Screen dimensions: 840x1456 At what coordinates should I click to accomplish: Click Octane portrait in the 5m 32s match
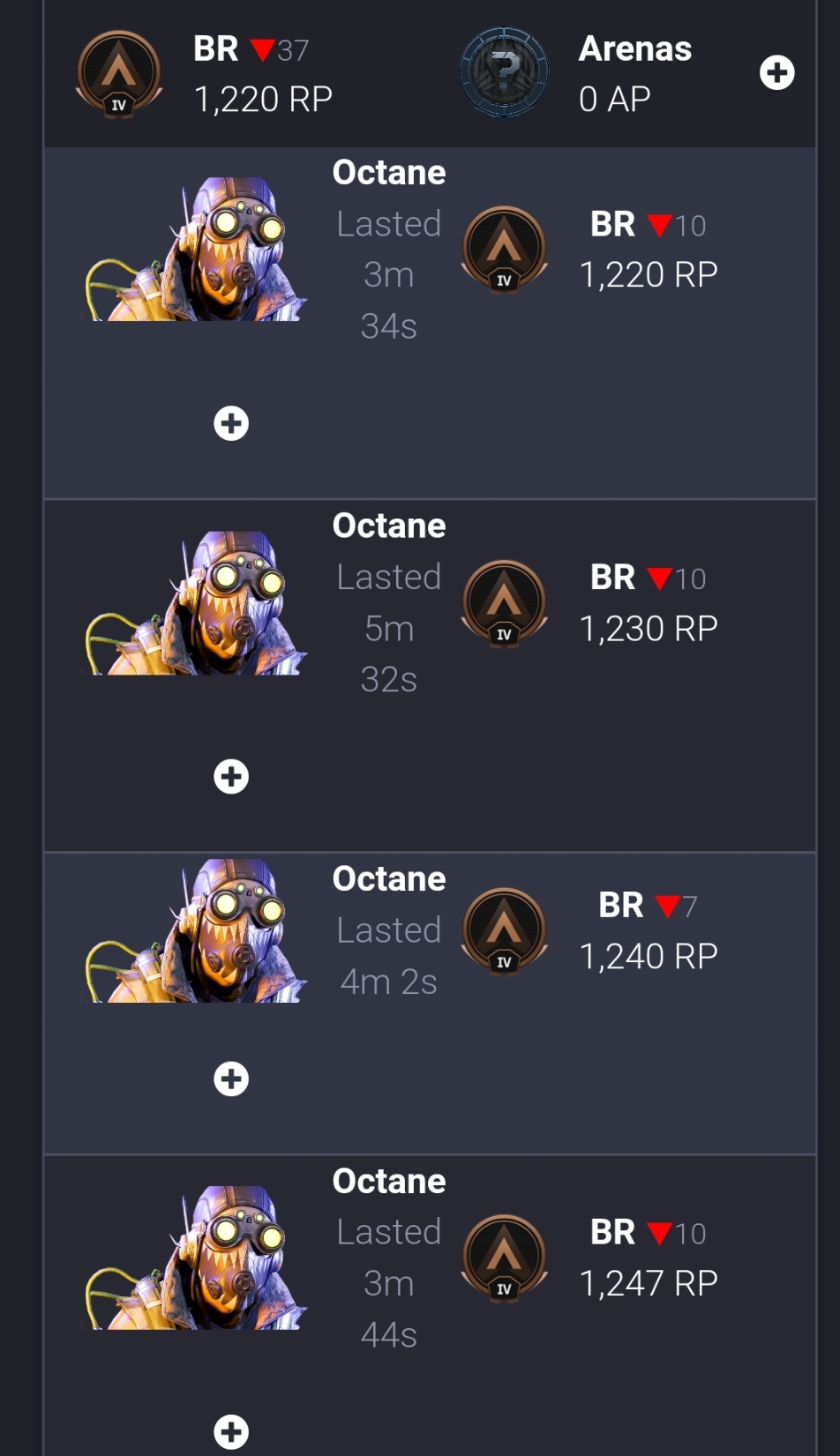pyautogui.click(x=196, y=603)
